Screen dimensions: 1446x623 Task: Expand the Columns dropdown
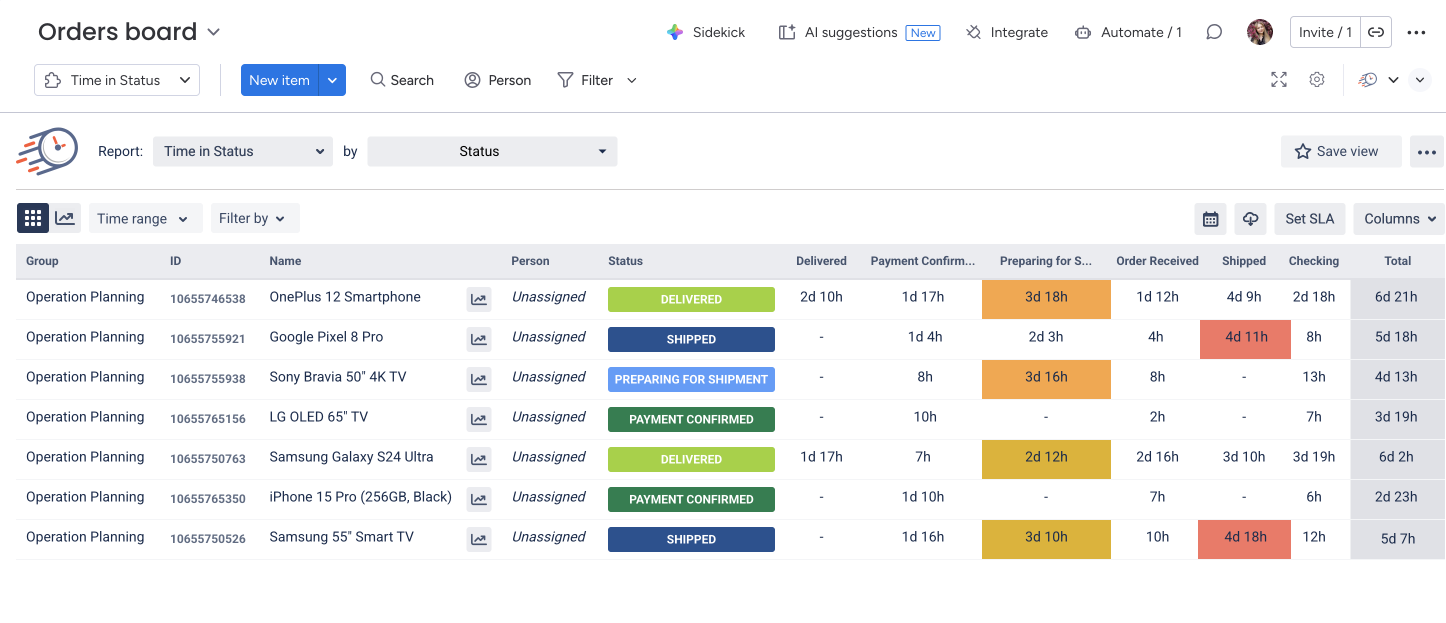click(1399, 219)
